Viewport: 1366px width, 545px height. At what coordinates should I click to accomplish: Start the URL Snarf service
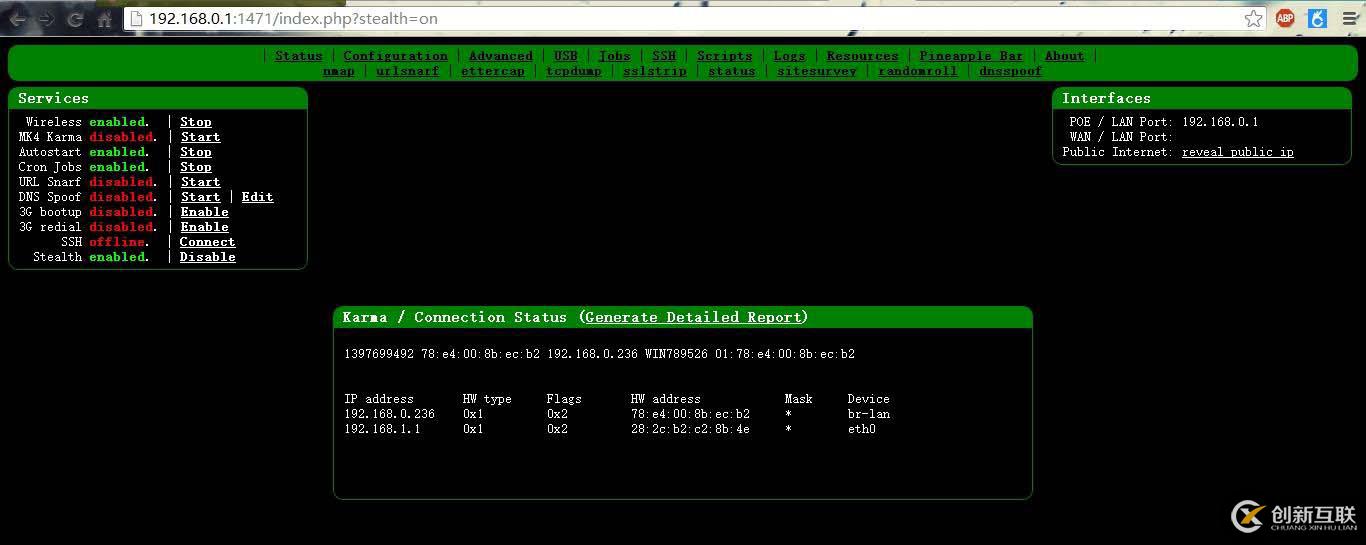tap(201, 182)
